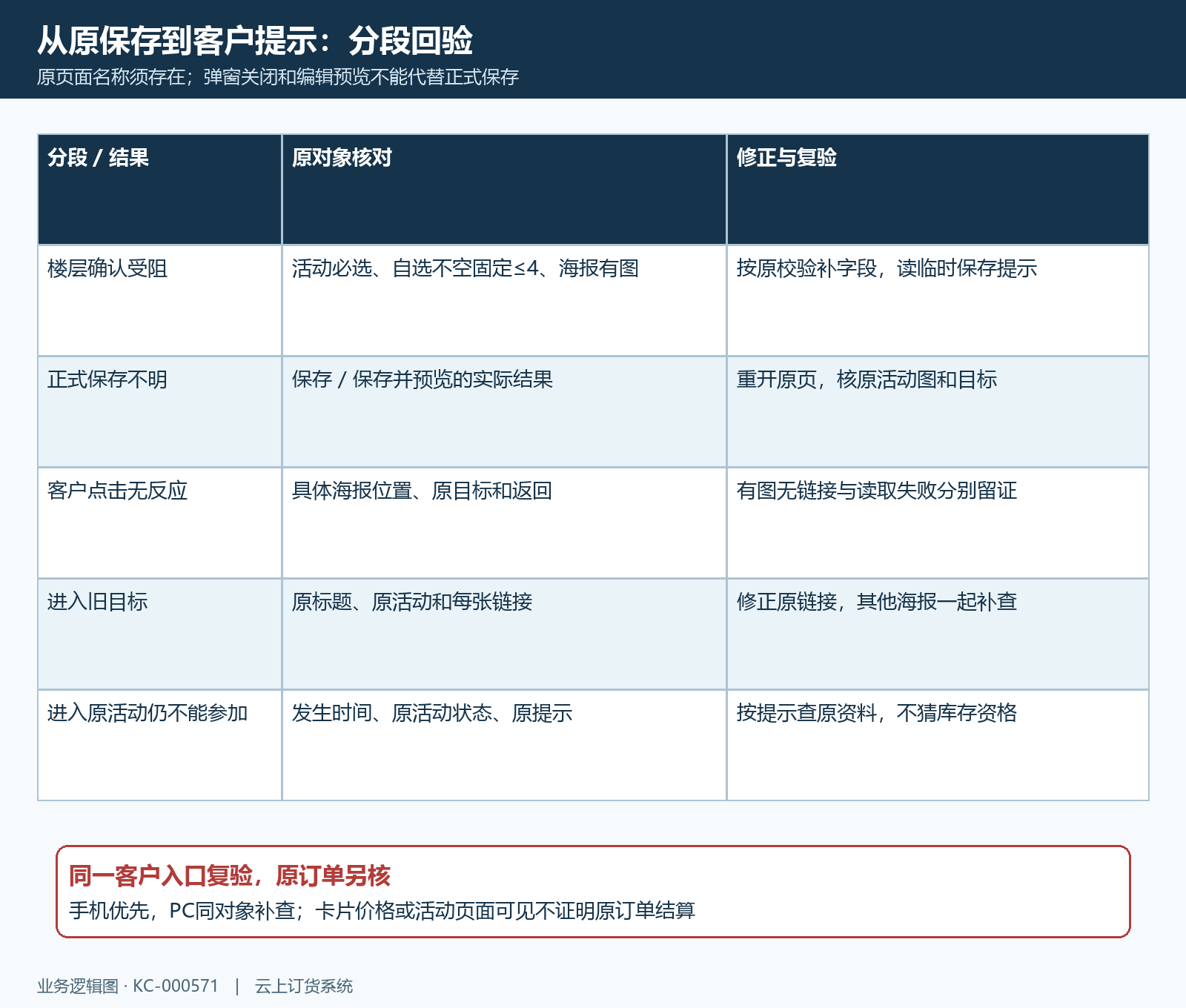
Task: Select cell 按原校验补字段,读临时保存提示
Action: pyautogui.click(x=938, y=300)
